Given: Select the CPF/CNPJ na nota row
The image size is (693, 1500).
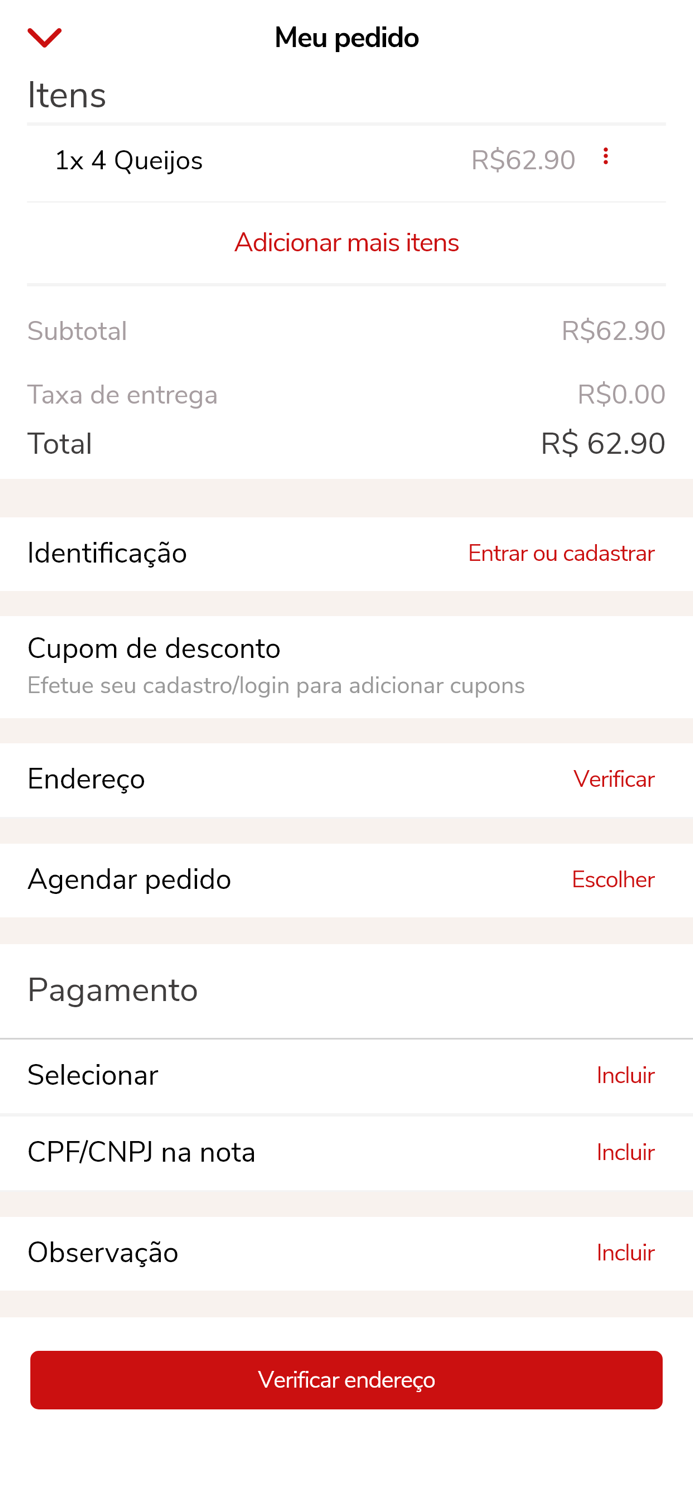Looking at the screenshot, I should coord(141,1153).
